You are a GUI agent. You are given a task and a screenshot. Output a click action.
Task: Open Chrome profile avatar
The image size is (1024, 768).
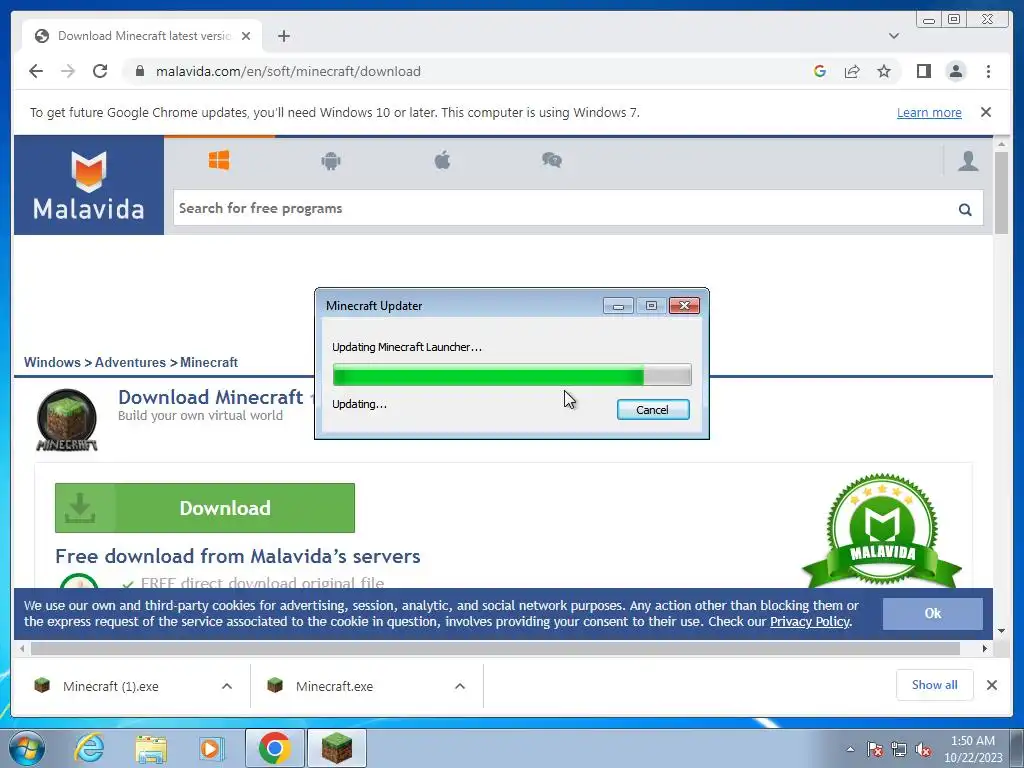955,71
